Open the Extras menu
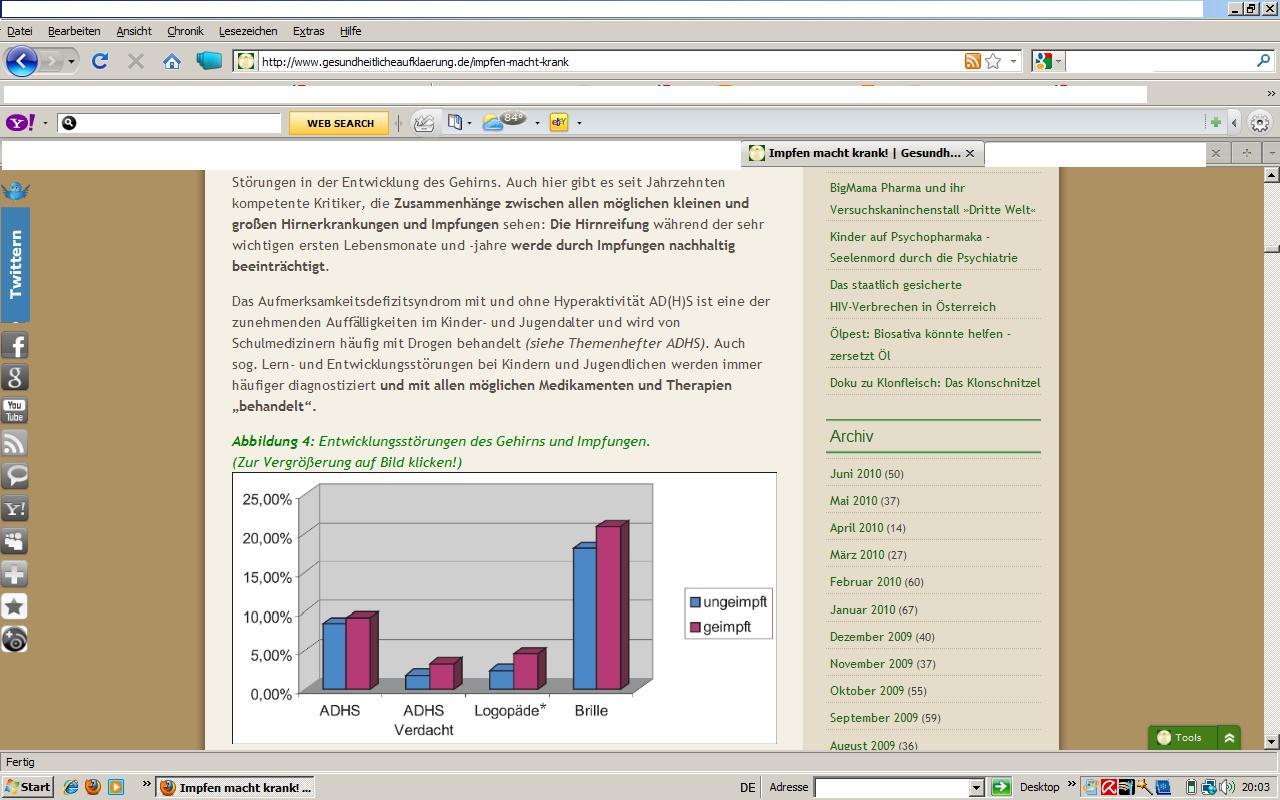 (x=308, y=31)
